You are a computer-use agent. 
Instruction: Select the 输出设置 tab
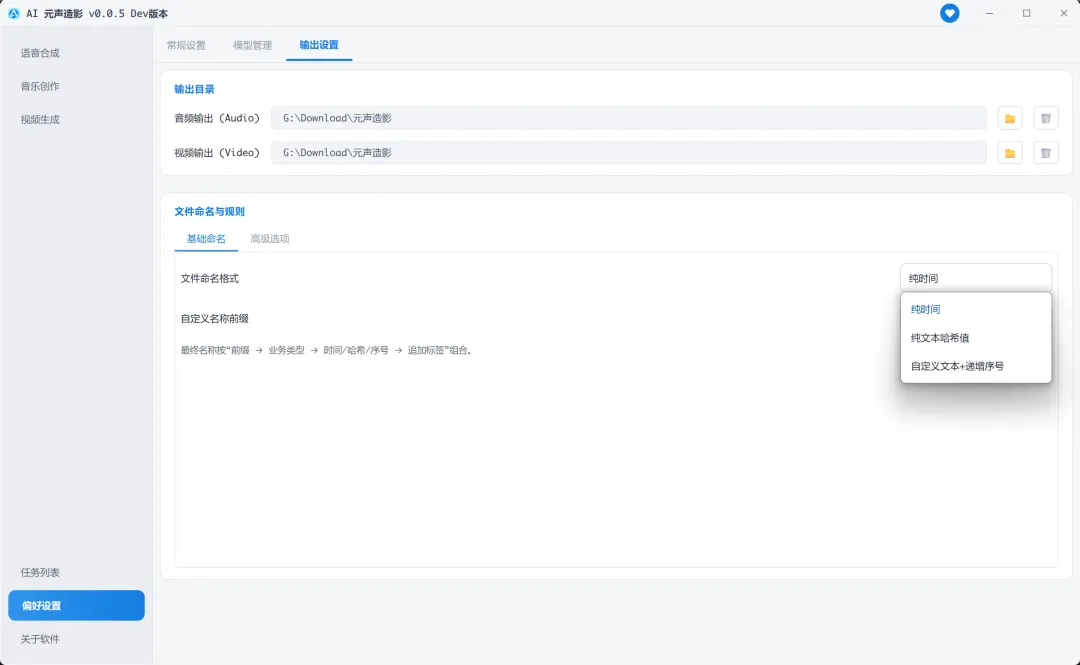[319, 45]
